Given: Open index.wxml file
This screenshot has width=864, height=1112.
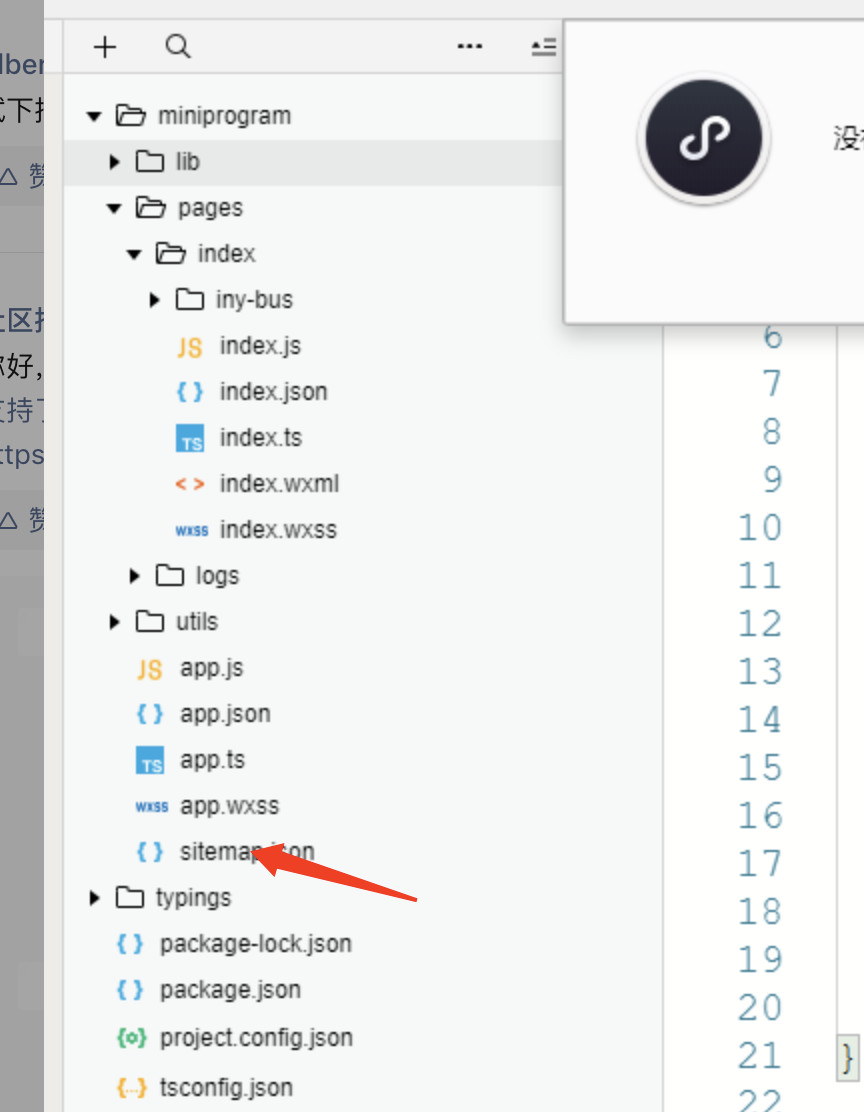Looking at the screenshot, I should (279, 484).
